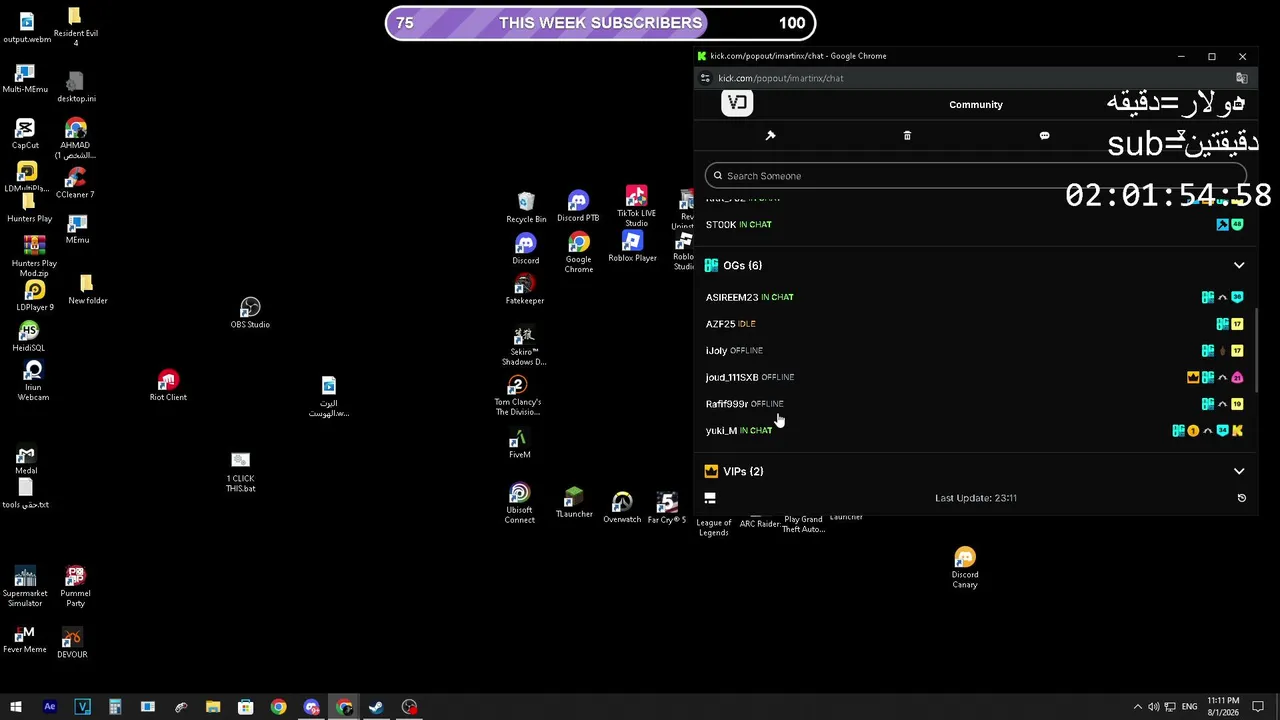Viewport: 1280px width, 720px height.
Task: Open Pummel Party desktop shortcut
Action: coord(75,587)
